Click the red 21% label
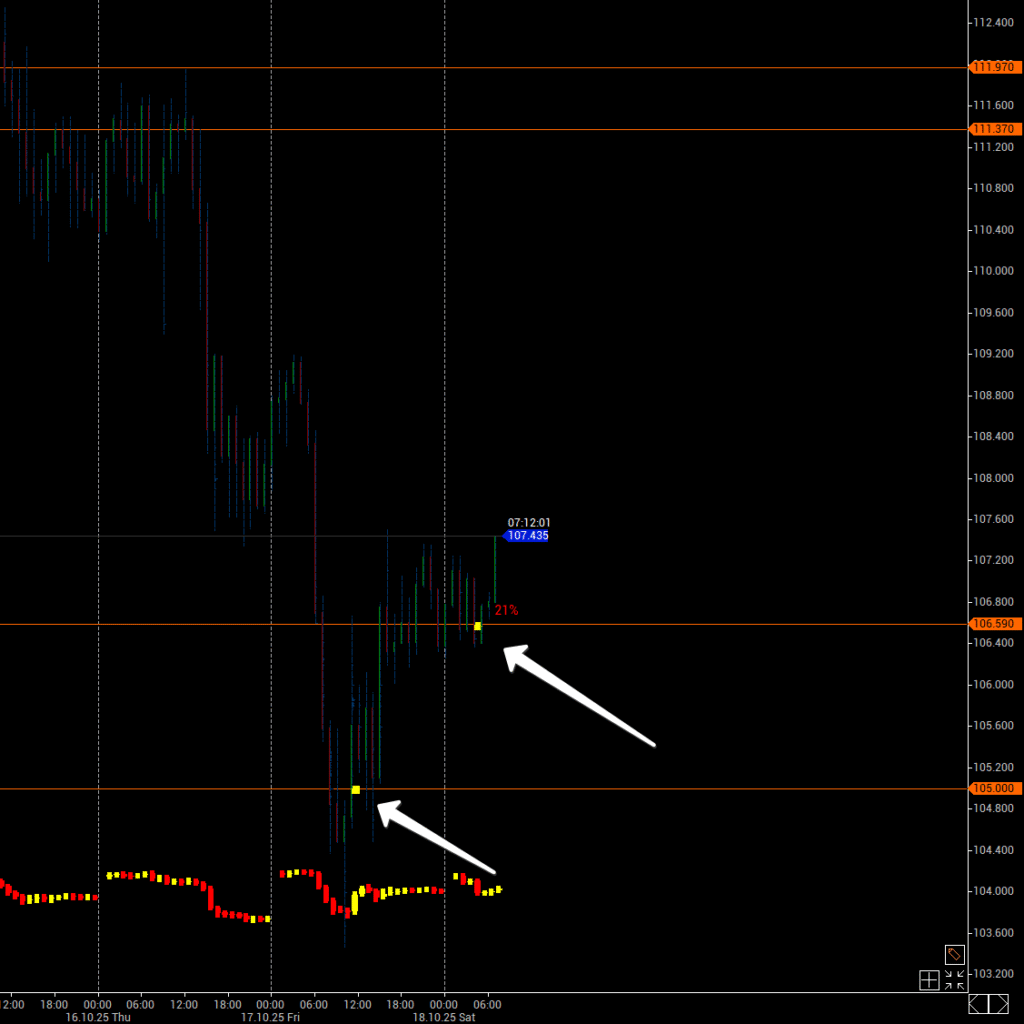Viewport: 1024px width, 1024px height. [506, 610]
